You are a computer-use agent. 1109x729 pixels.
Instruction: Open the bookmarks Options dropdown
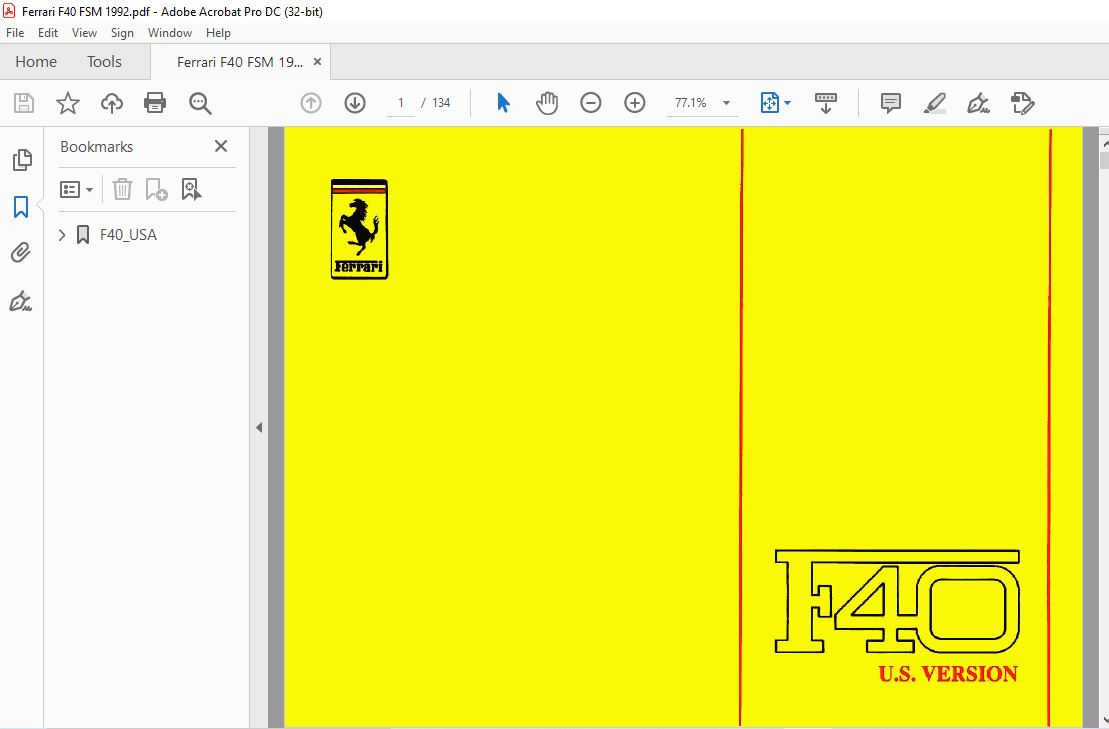click(x=76, y=189)
